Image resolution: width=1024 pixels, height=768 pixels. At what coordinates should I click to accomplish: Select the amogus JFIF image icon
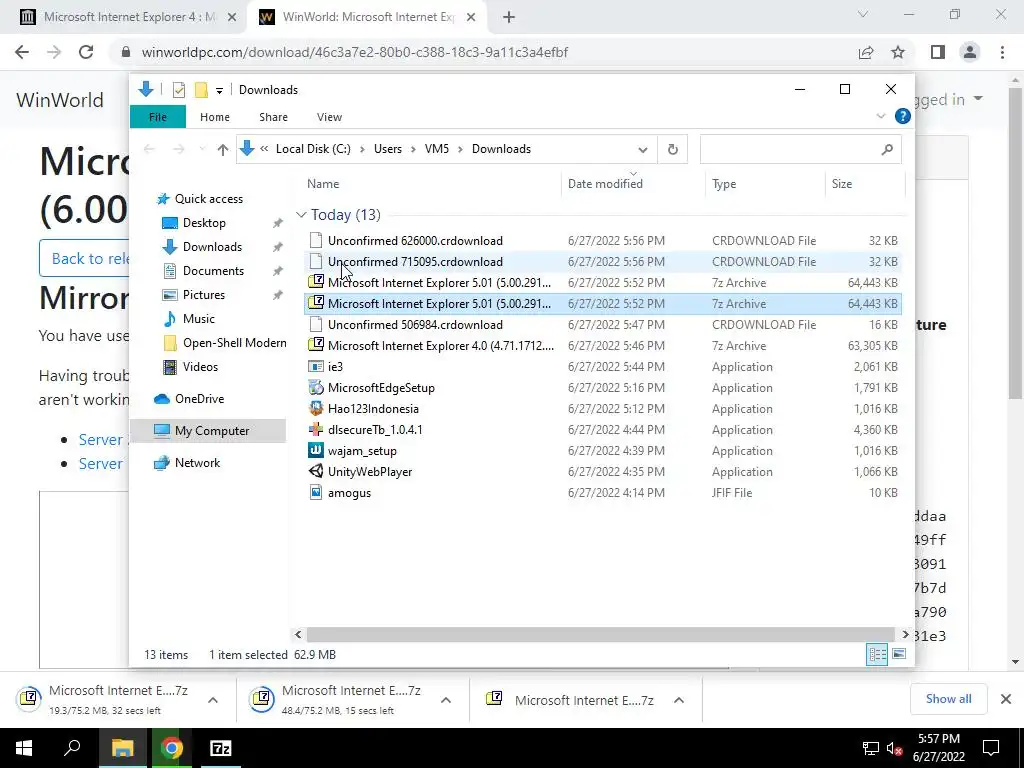click(x=316, y=492)
